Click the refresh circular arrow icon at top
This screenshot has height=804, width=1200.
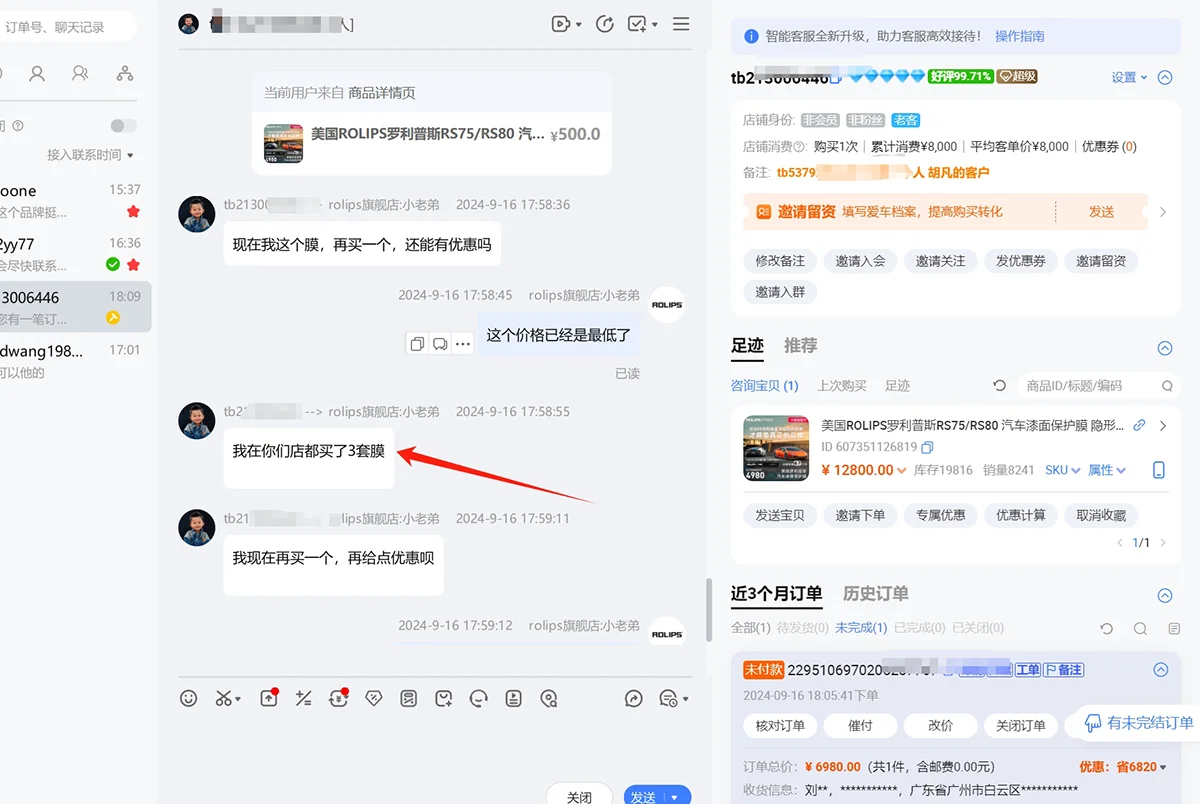pos(604,25)
